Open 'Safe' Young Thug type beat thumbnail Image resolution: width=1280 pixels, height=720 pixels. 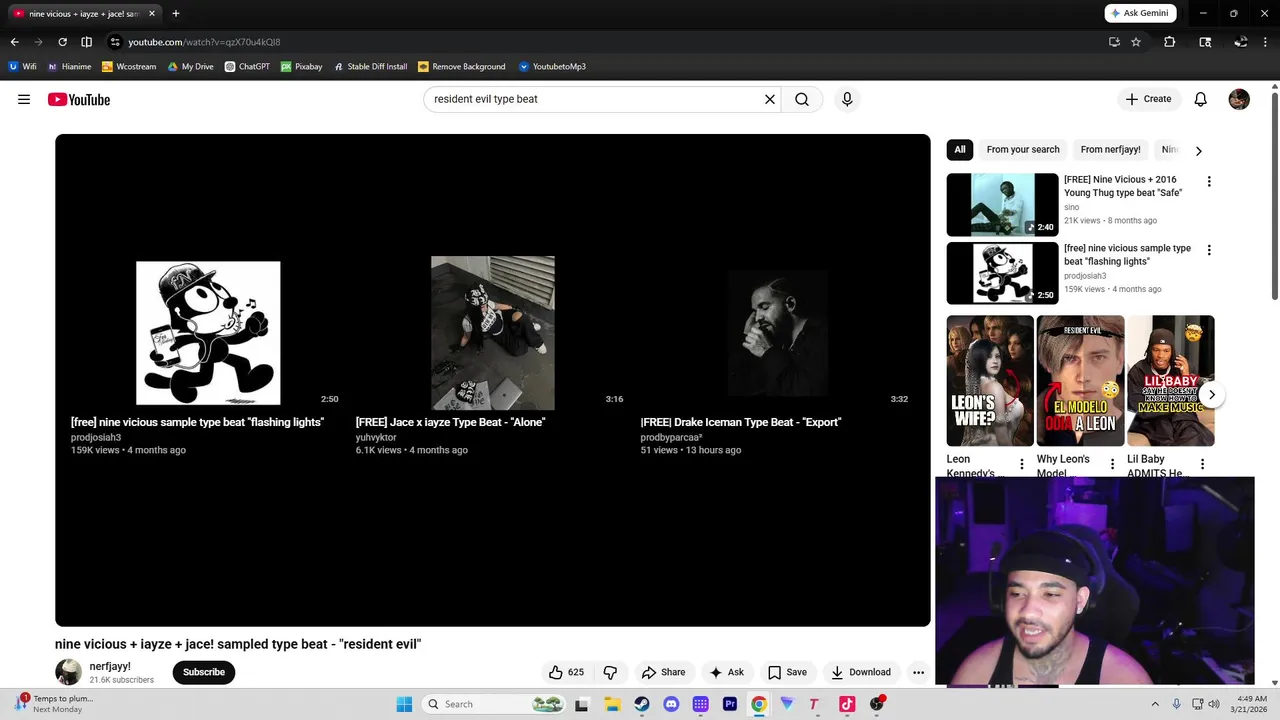coord(1002,204)
